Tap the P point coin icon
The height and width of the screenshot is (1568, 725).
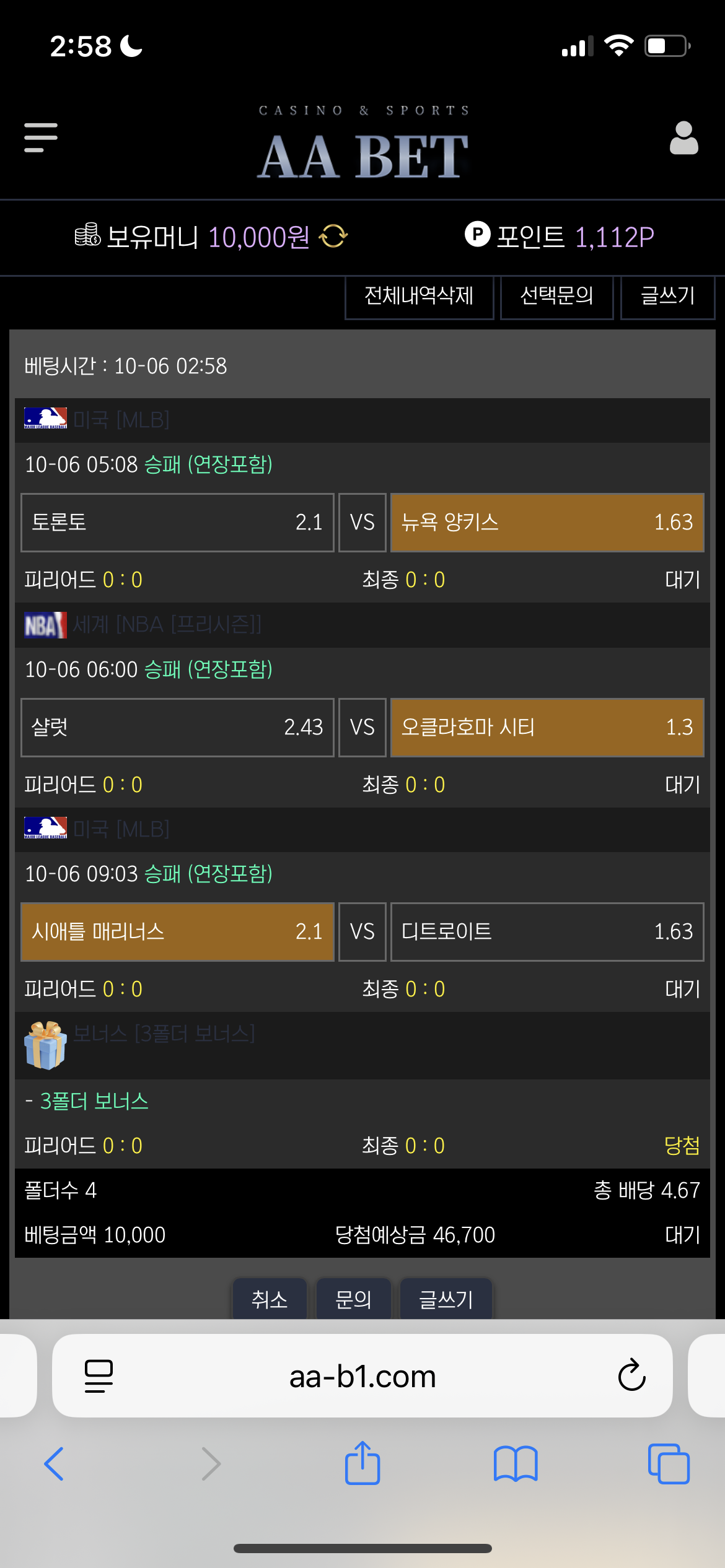pyautogui.click(x=477, y=234)
